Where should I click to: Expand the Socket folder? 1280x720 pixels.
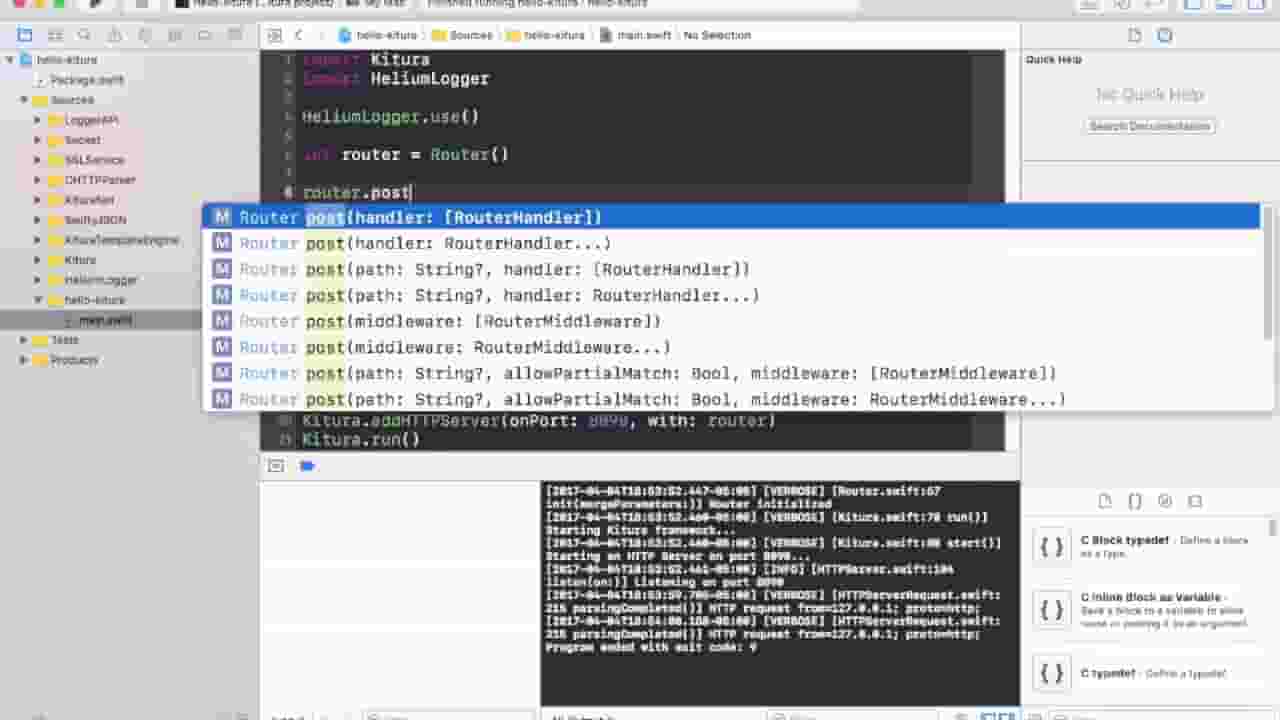click(38, 140)
